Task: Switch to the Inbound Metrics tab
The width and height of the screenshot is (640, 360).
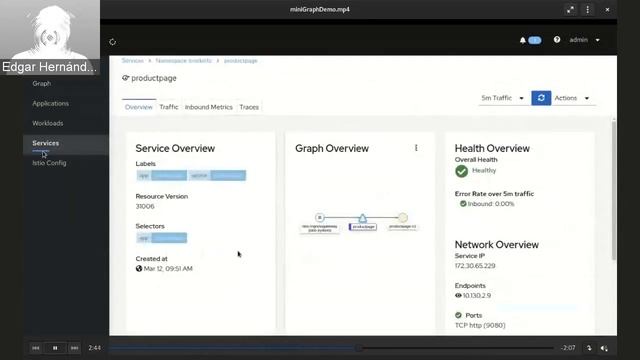Action: (x=209, y=107)
